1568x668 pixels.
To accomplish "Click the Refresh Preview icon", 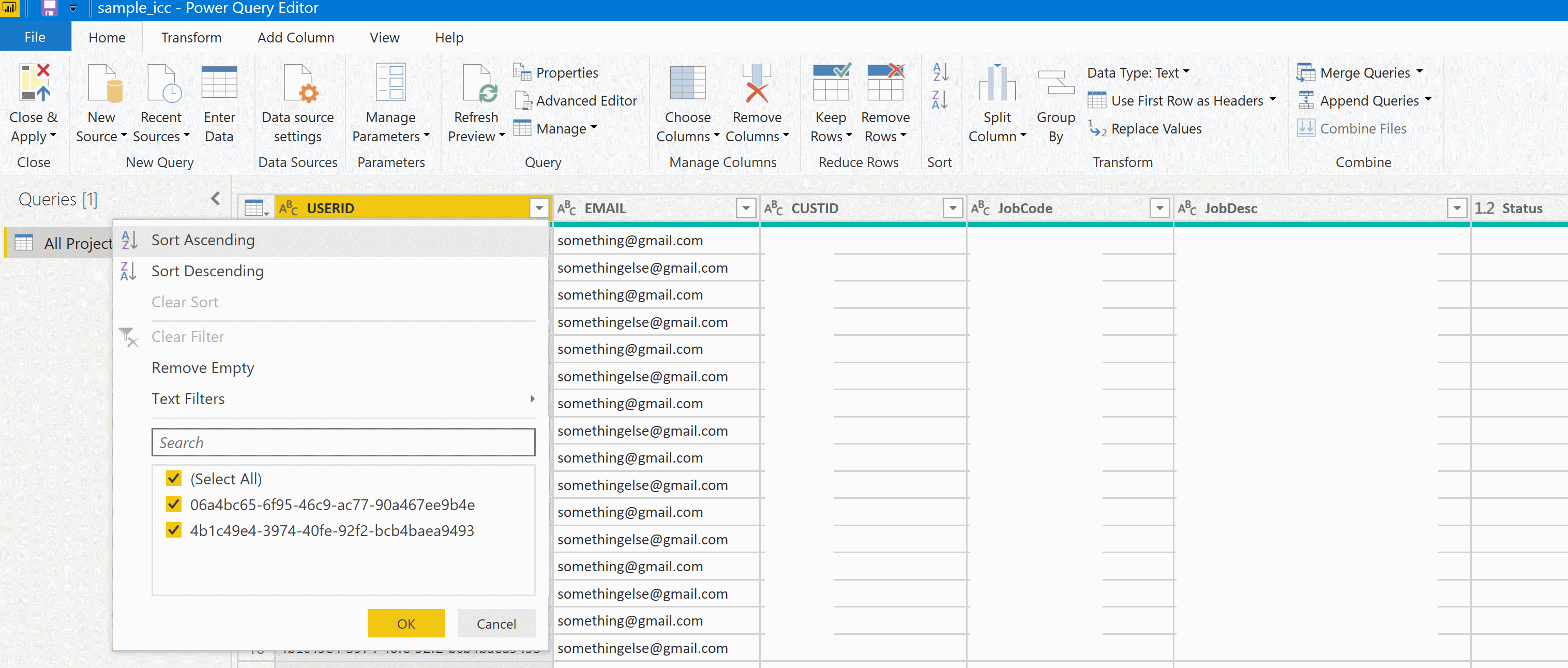I will click(x=479, y=83).
